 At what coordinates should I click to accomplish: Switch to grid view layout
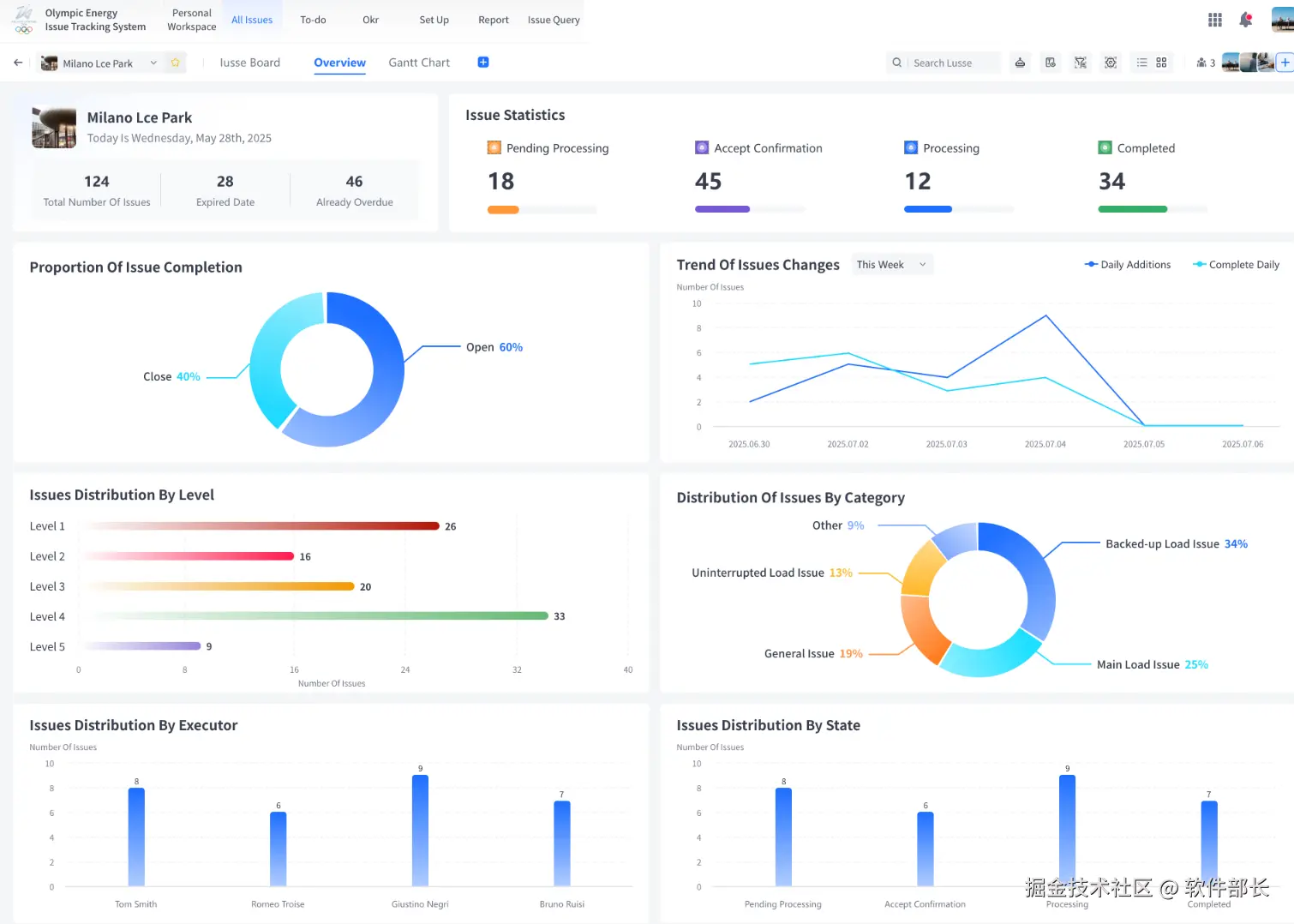(x=1162, y=63)
